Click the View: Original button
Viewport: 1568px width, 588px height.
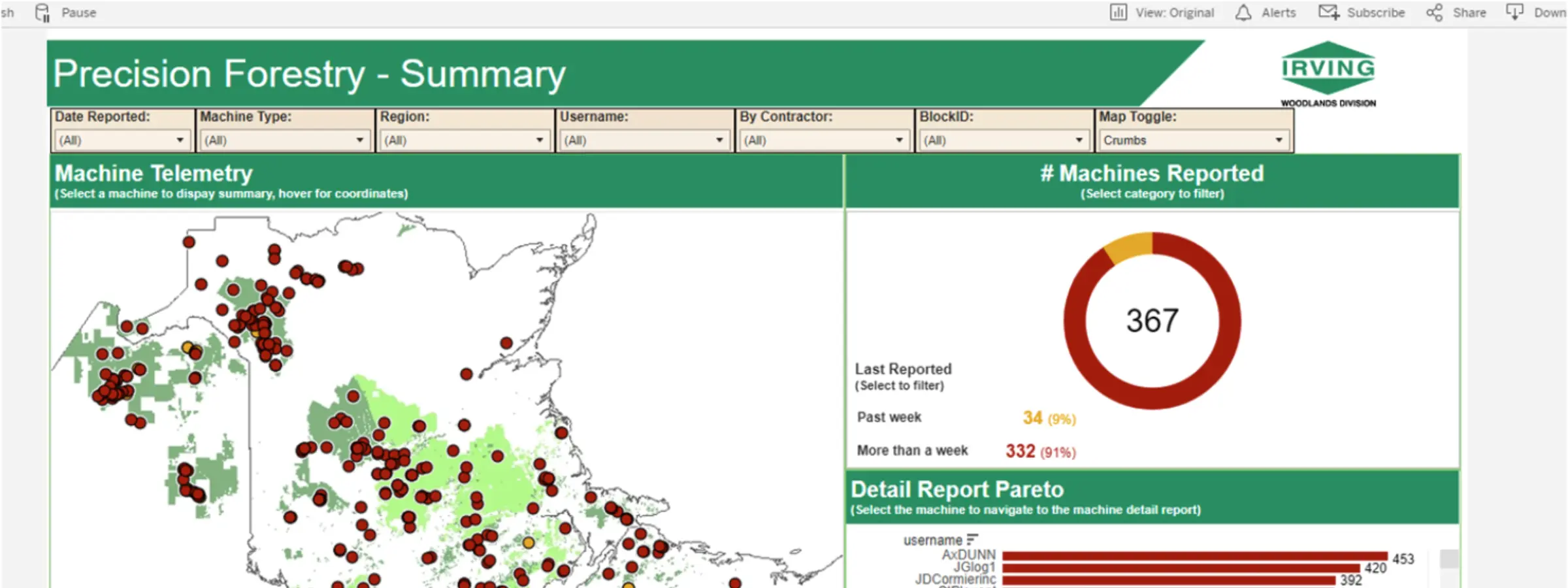coord(1174,12)
